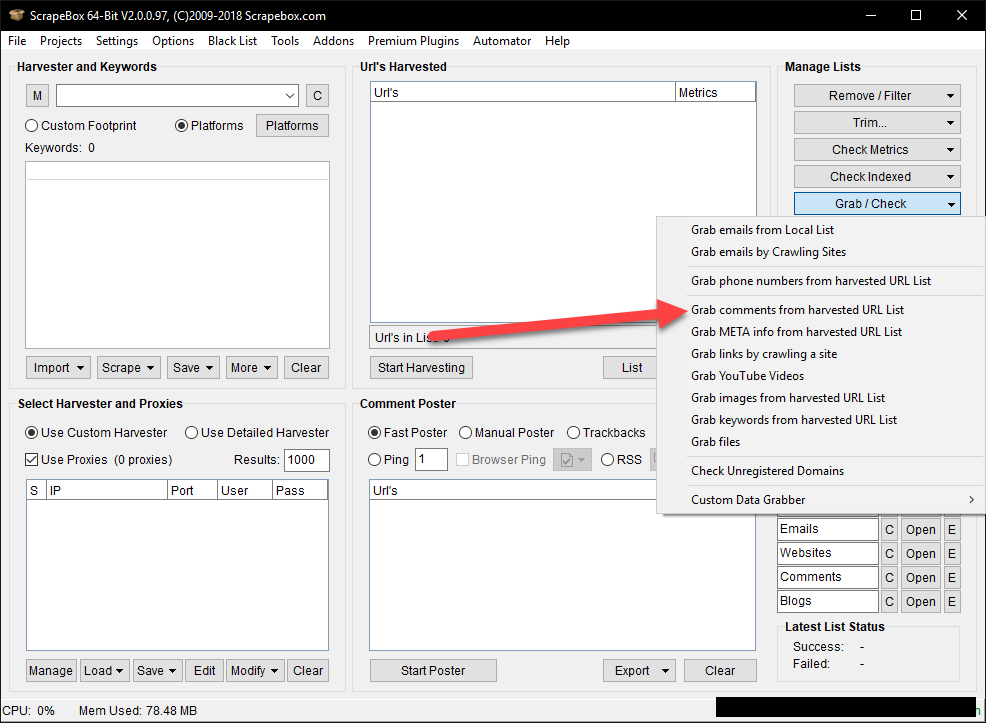Toggle the Browser Ping checkbox
Screen dimensions: 986x723
(501, 460)
